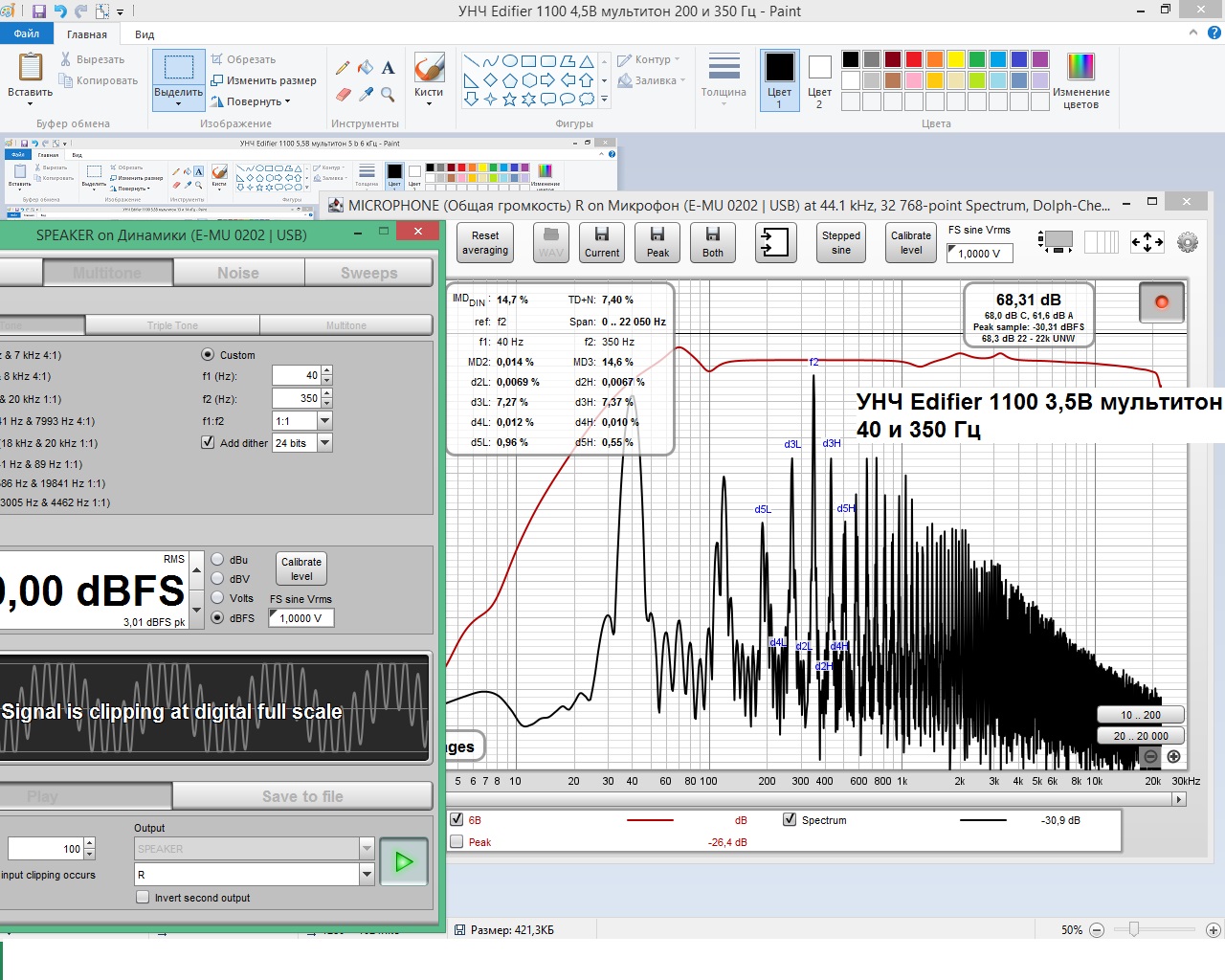Switch to the Sweeps generator tab
This screenshot has width=1225, height=980.
pyautogui.click(x=368, y=273)
